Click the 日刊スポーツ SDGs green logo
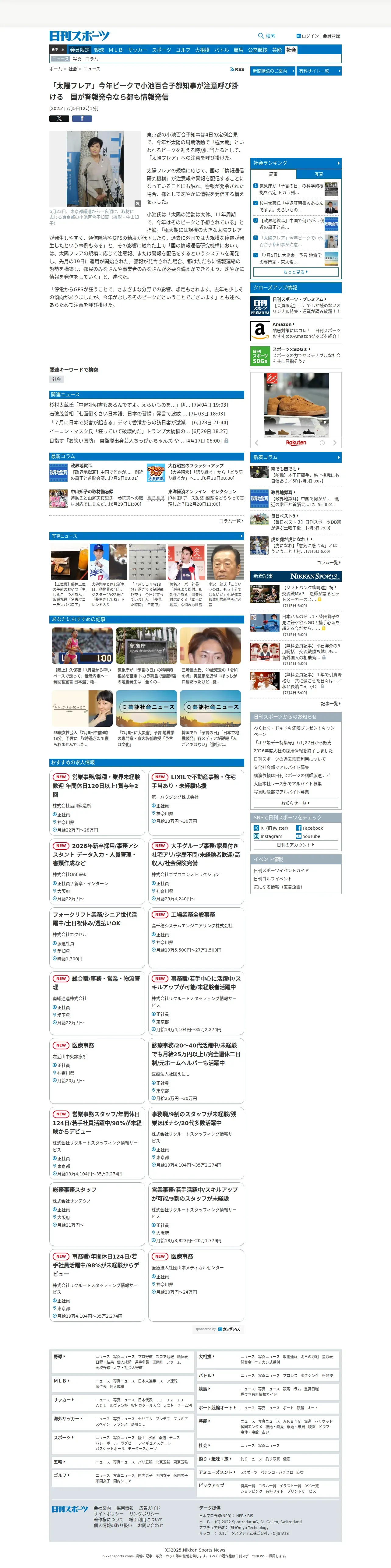The height and width of the screenshot is (1568, 391). 260,355
